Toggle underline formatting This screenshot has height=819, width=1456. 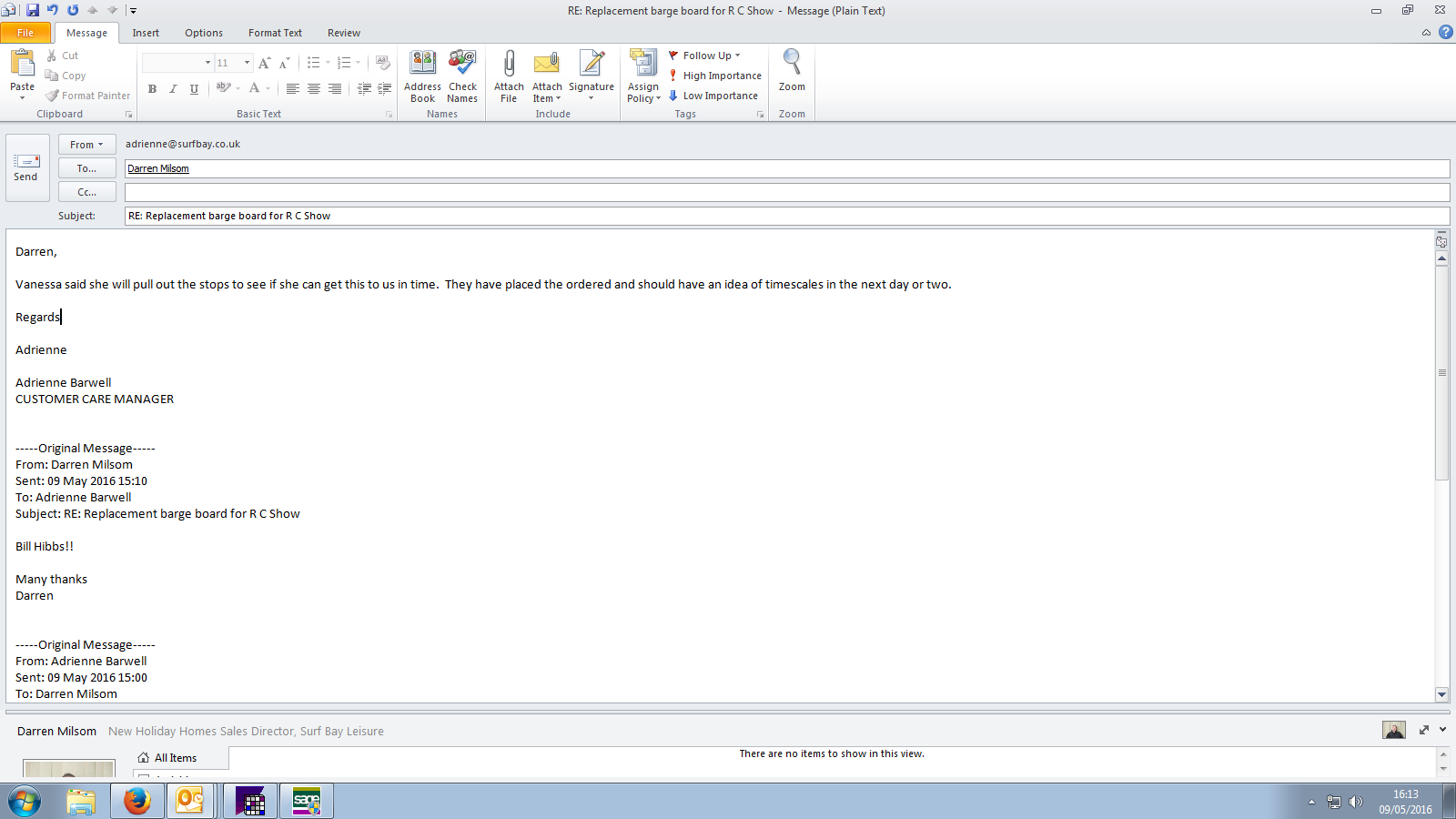coord(194,88)
